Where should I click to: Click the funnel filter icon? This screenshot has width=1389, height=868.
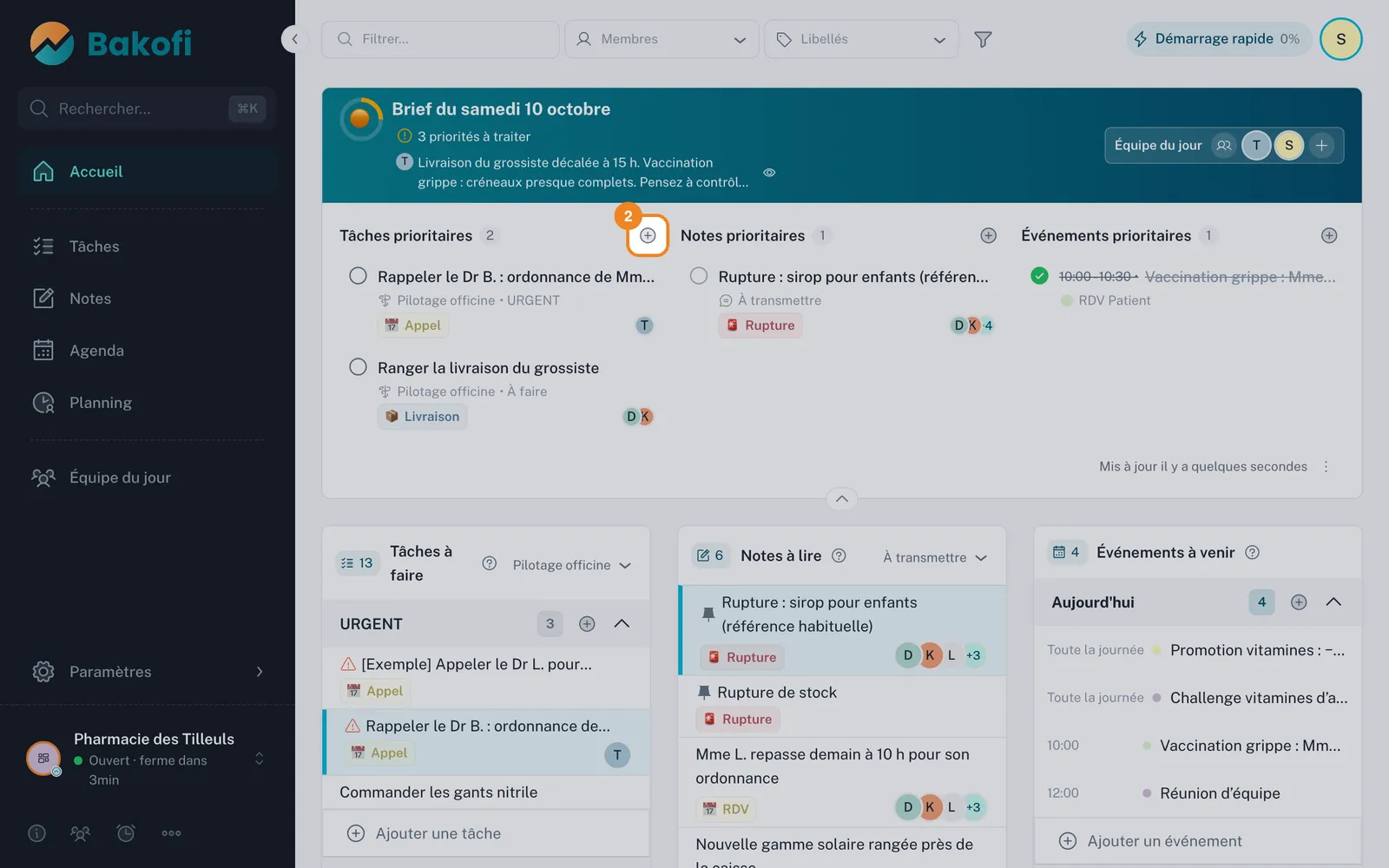click(983, 39)
